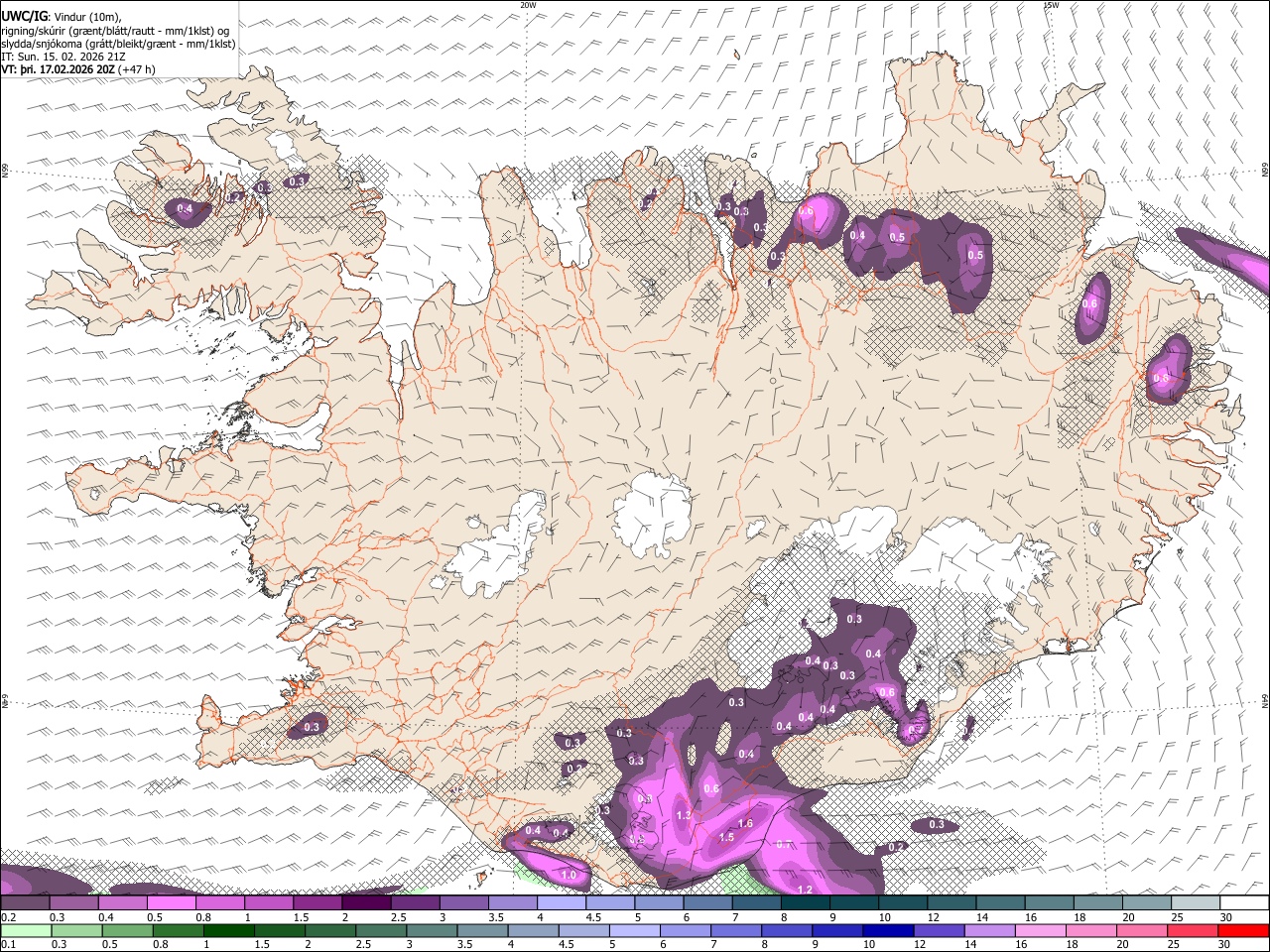The height and width of the screenshot is (952, 1270).
Task: Select sleet/snow scale white swatch for 30
Action: [1244, 903]
